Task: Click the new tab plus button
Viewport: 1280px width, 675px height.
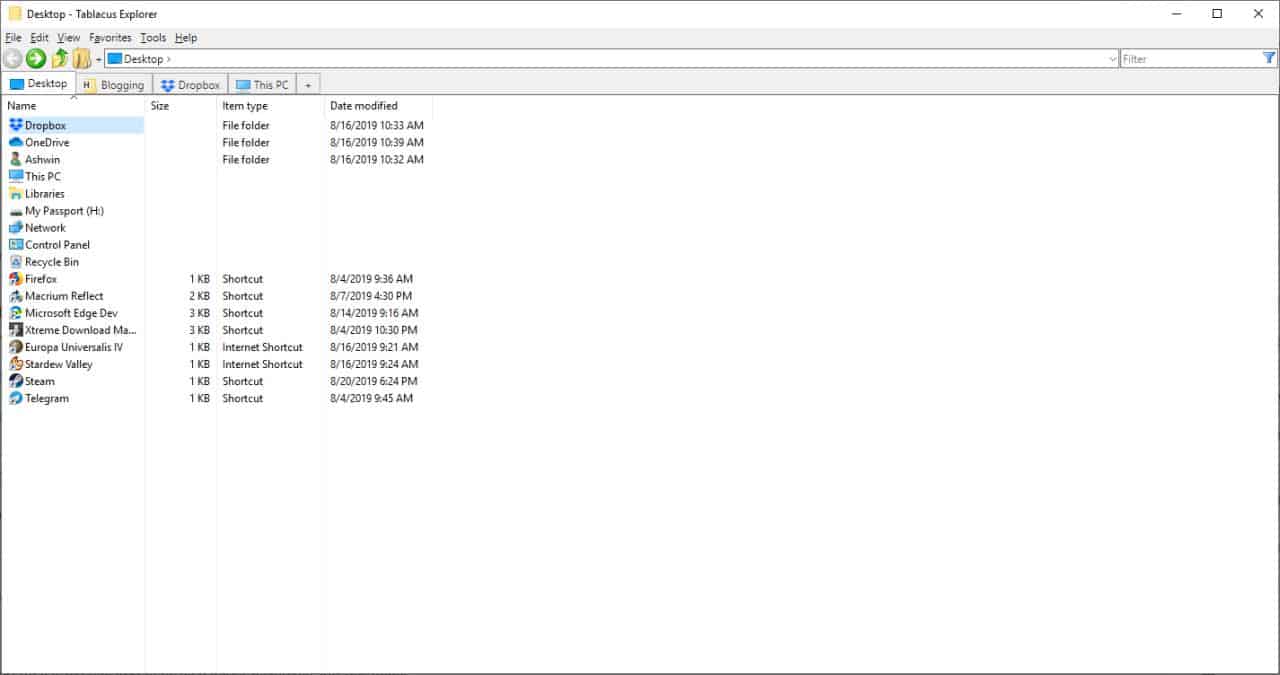Action: coord(307,84)
